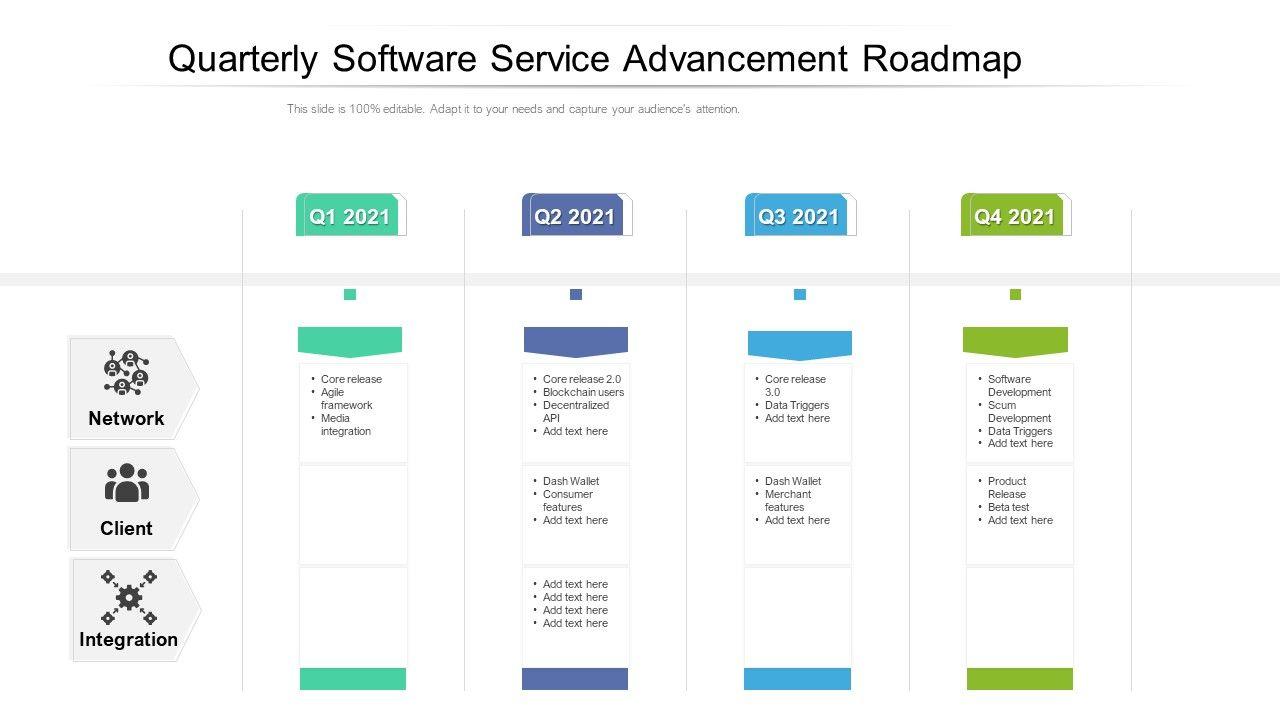Image resolution: width=1280 pixels, height=720 pixels.
Task: Click the 'Scum Development' bullet
Action: point(1019,412)
